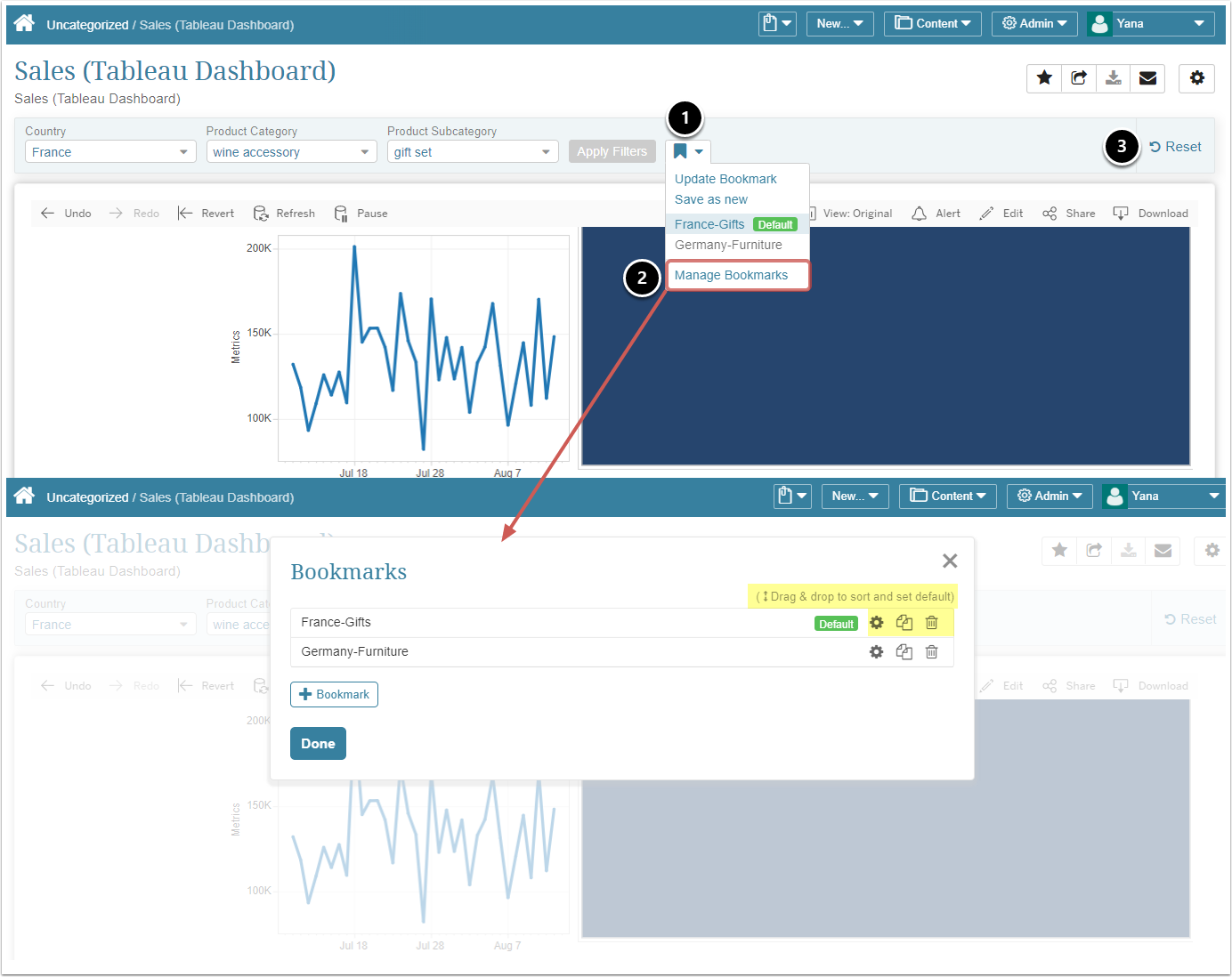Image resolution: width=1232 pixels, height=977 pixels.
Task: Close the Bookmarks dialog with X
Action: pos(950,561)
